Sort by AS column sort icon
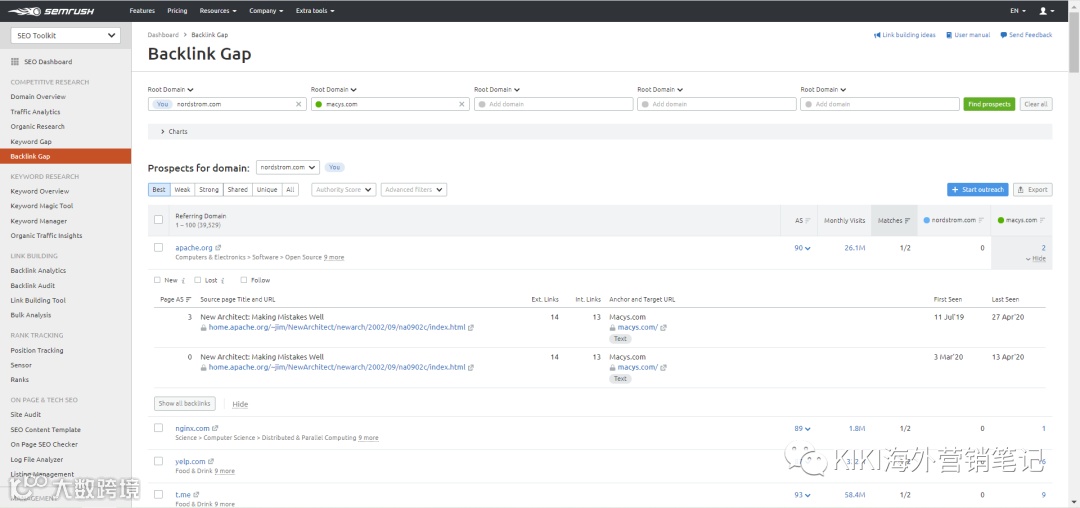The image size is (1080, 508). pyautogui.click(x=808, y=220)
